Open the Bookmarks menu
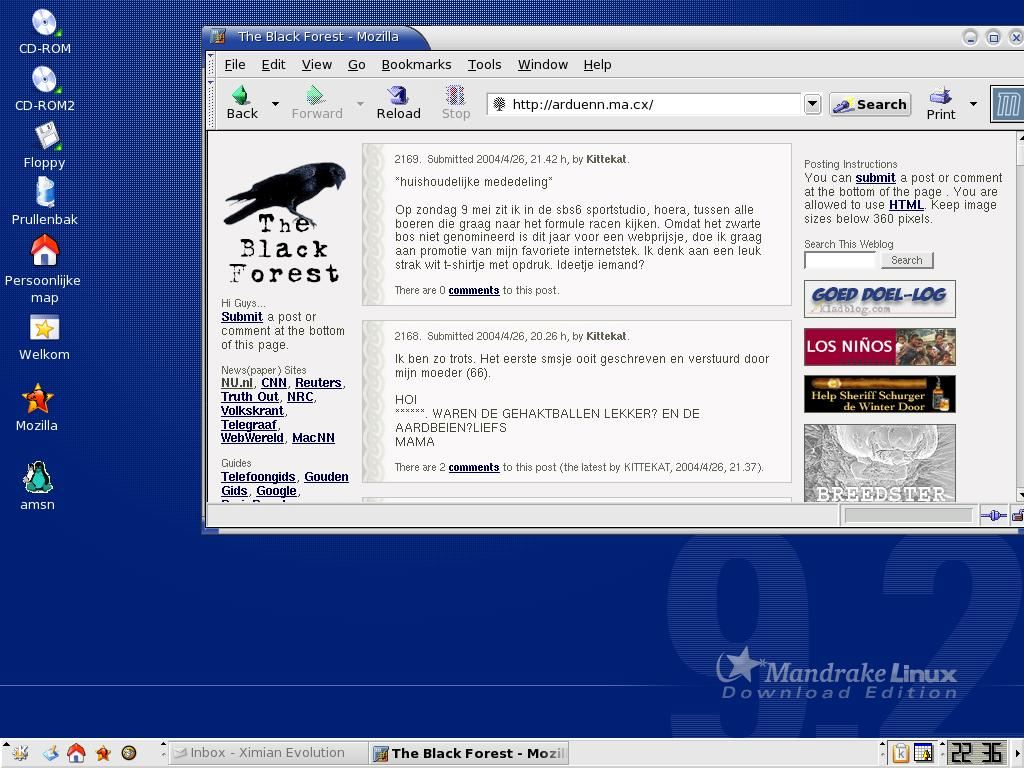 [x=416, y=65]
